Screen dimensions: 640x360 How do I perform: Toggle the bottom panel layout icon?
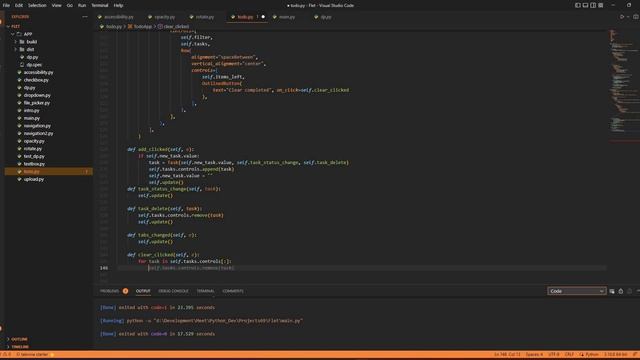point(585,5)
